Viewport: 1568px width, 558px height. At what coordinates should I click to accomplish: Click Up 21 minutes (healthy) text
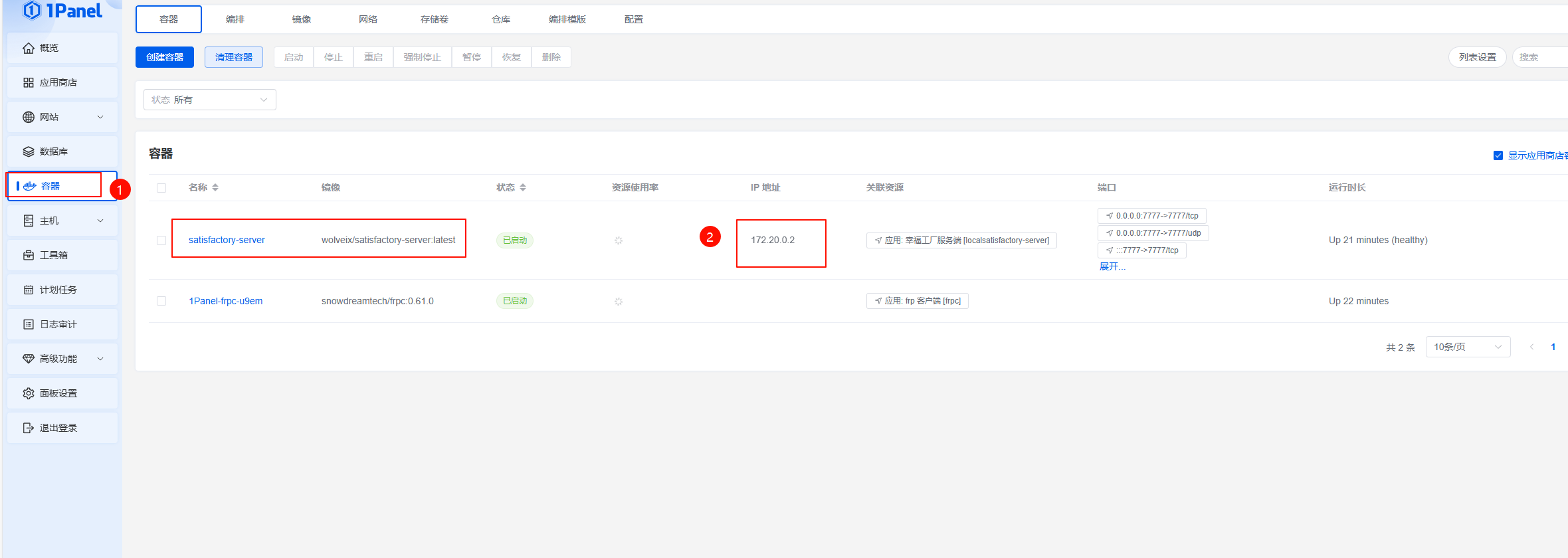[x=1378, y=240]
